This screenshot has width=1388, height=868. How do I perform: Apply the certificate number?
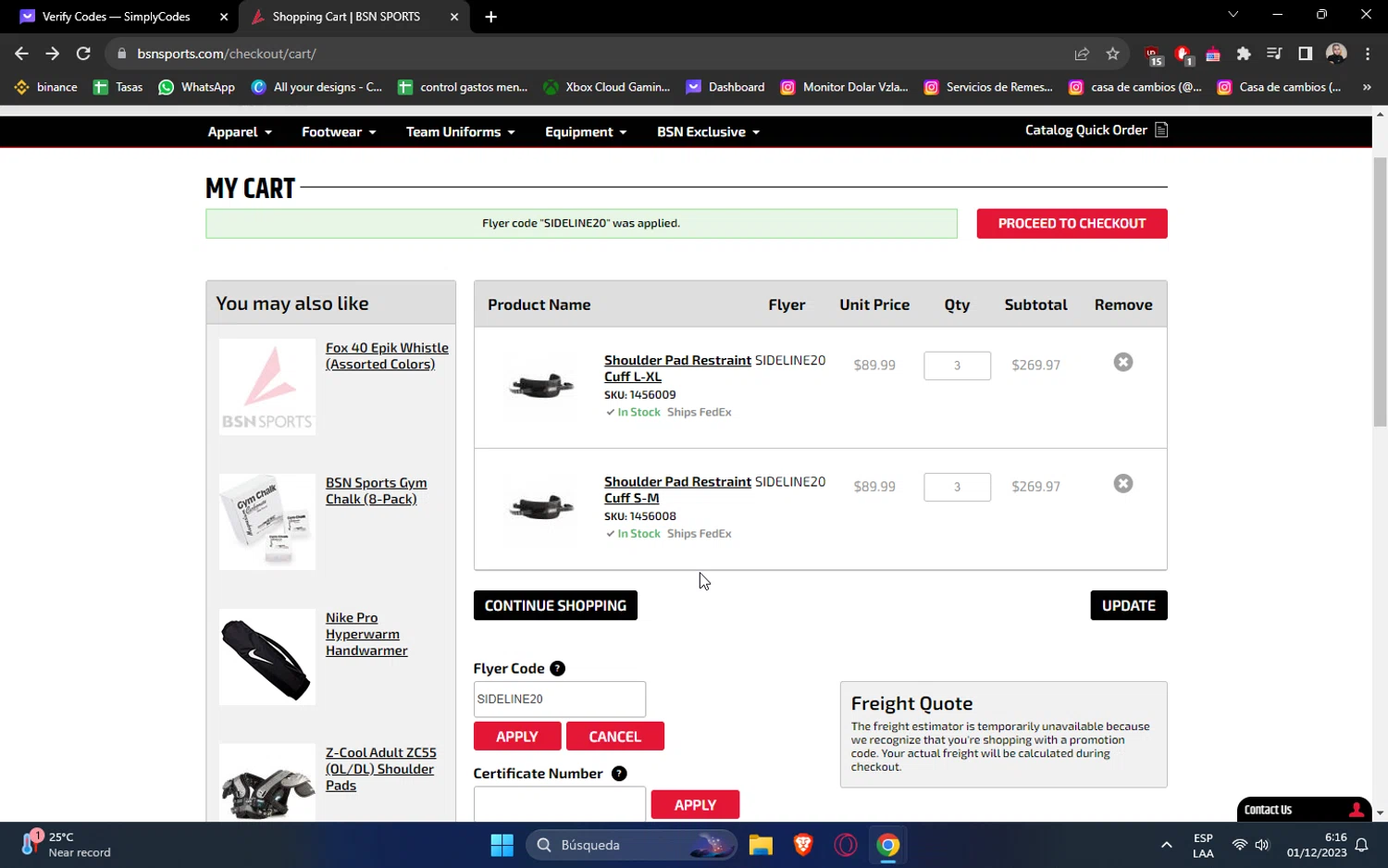click(695, 805)
